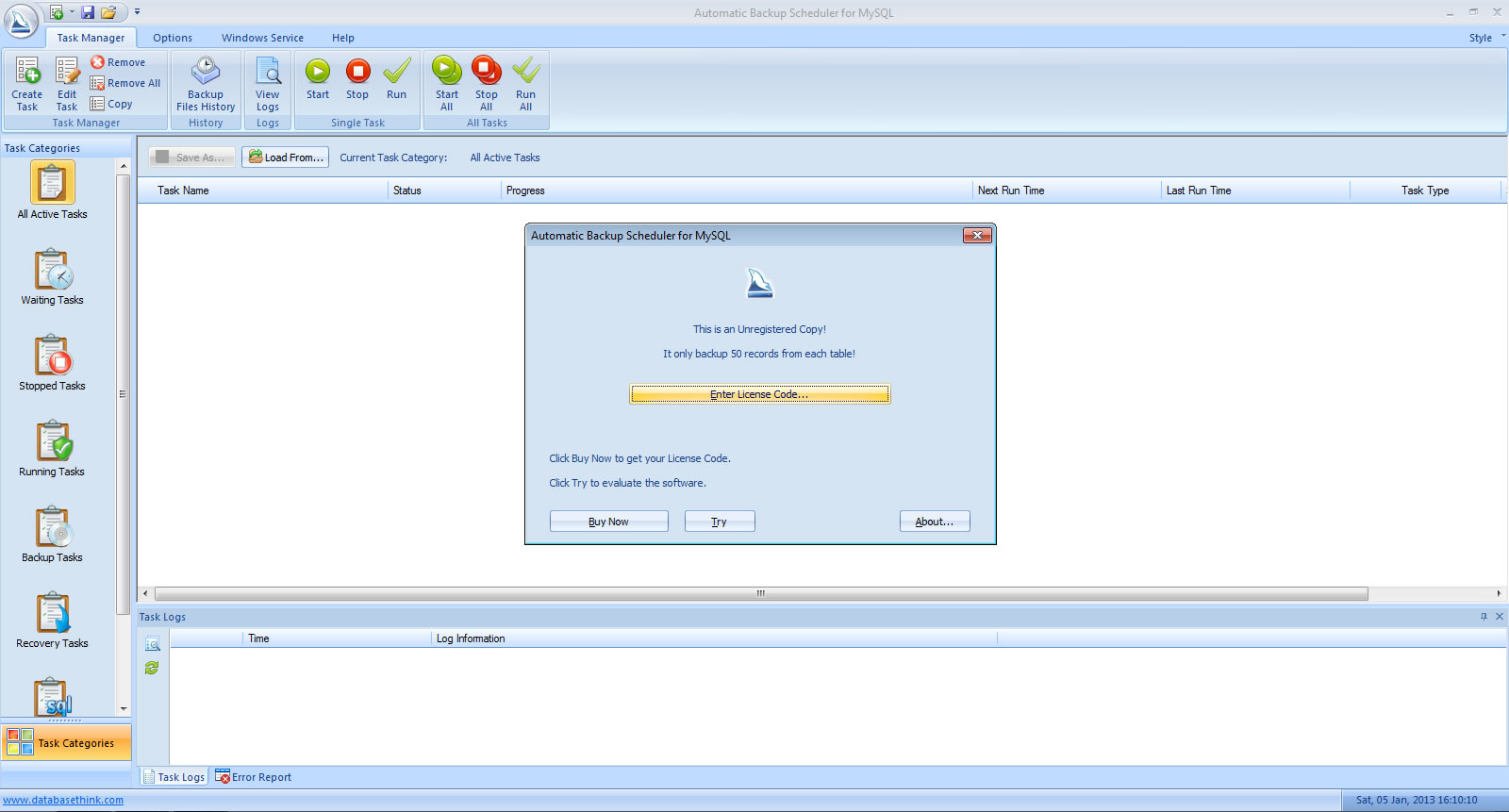Click the SQL tasks category icon
This screenshot has width=1509, height=812.
click(x=53, y=697)
